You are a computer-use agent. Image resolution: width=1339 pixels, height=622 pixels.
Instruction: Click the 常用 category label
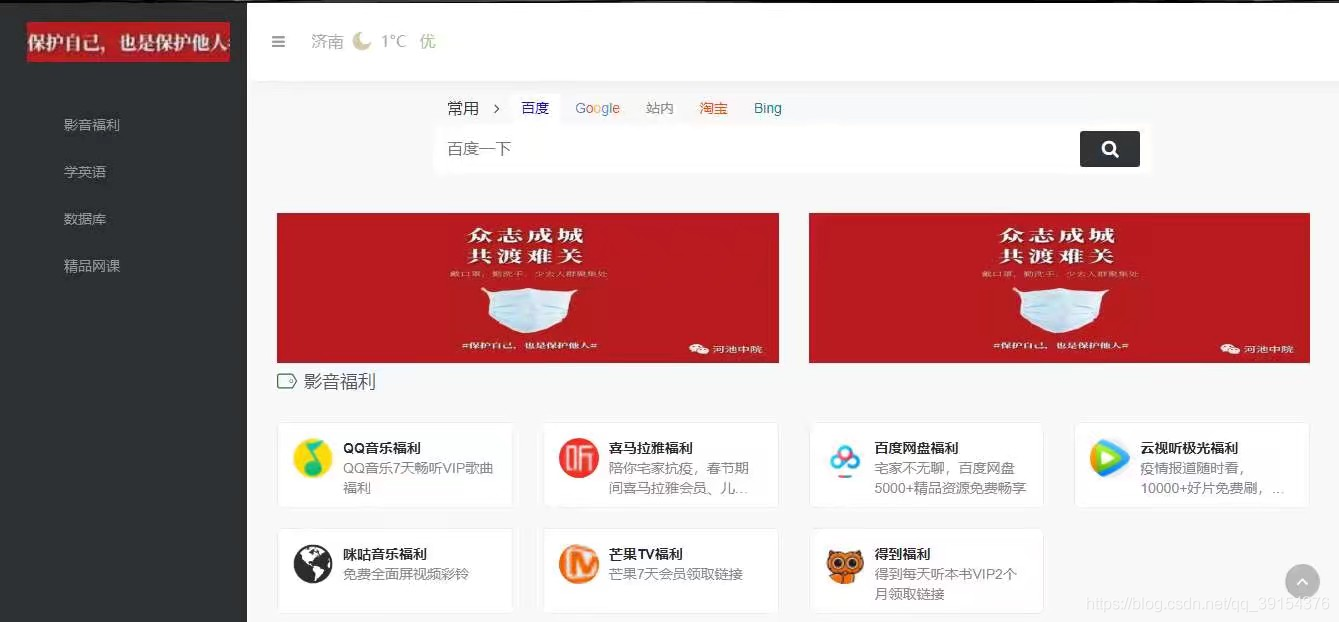(463, 109)
